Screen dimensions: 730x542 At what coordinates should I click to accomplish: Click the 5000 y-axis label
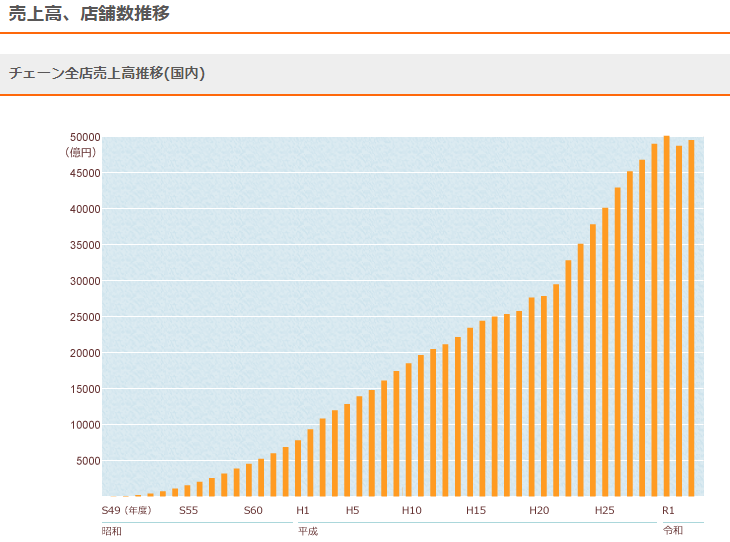[x=87, y=461]
